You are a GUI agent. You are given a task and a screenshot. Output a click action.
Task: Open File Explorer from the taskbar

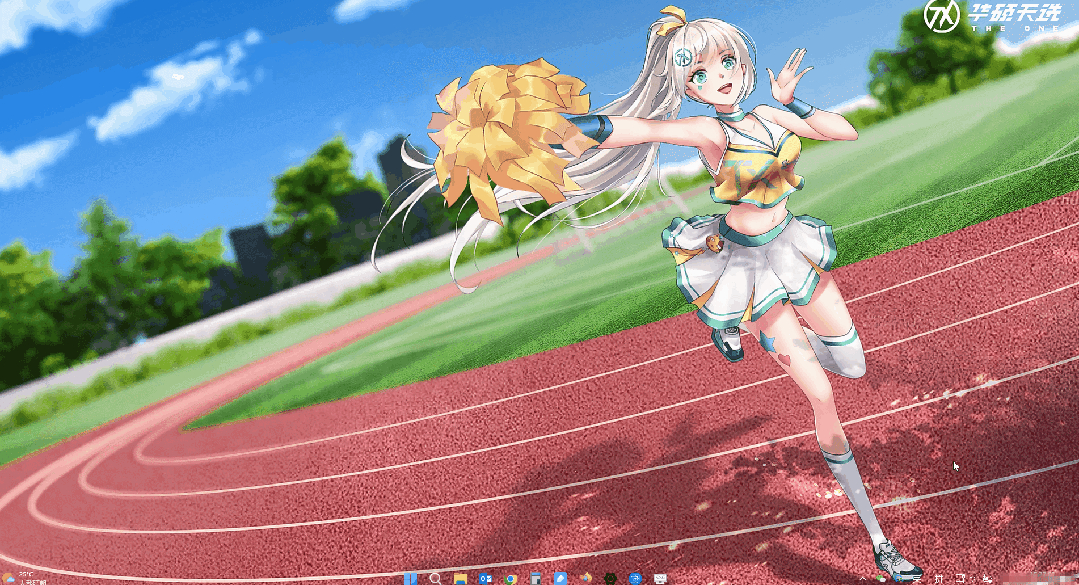(460, 579)
